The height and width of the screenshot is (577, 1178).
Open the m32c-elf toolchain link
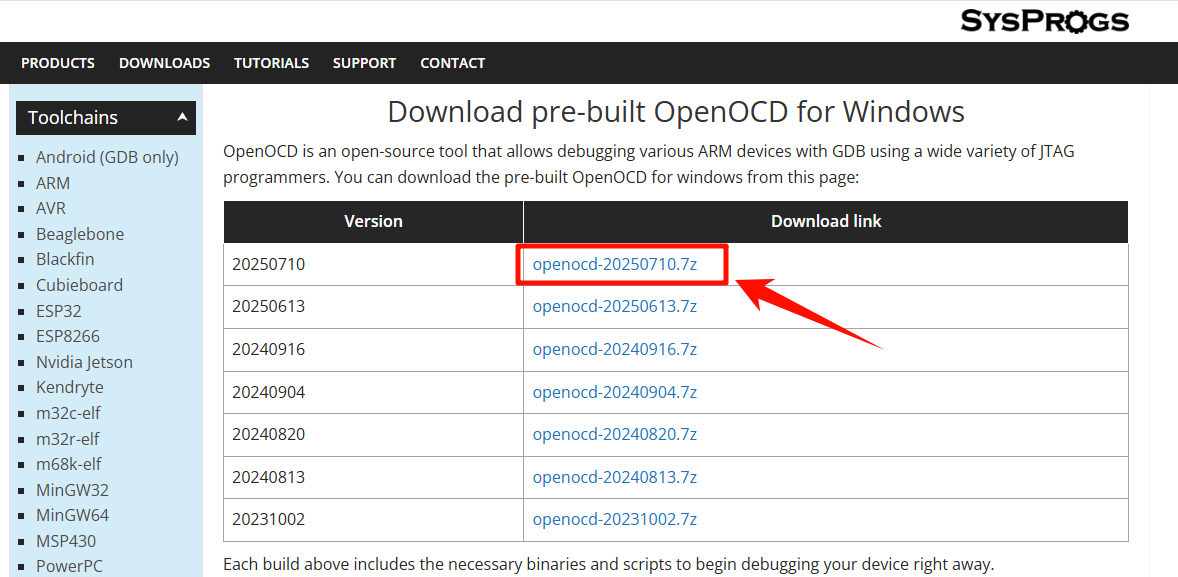coord(68,413)
